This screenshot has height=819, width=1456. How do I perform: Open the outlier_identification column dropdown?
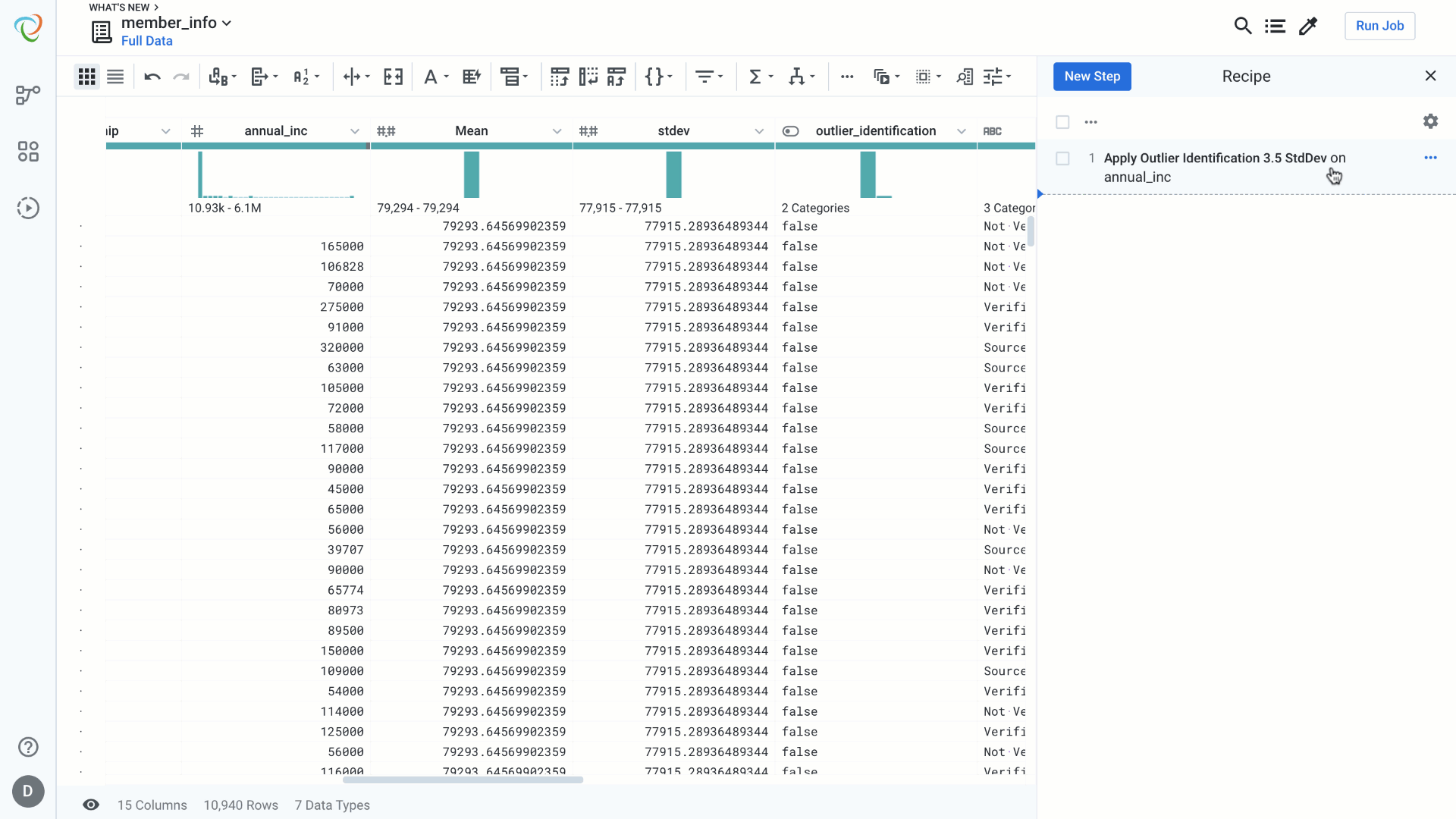(961, 130)
